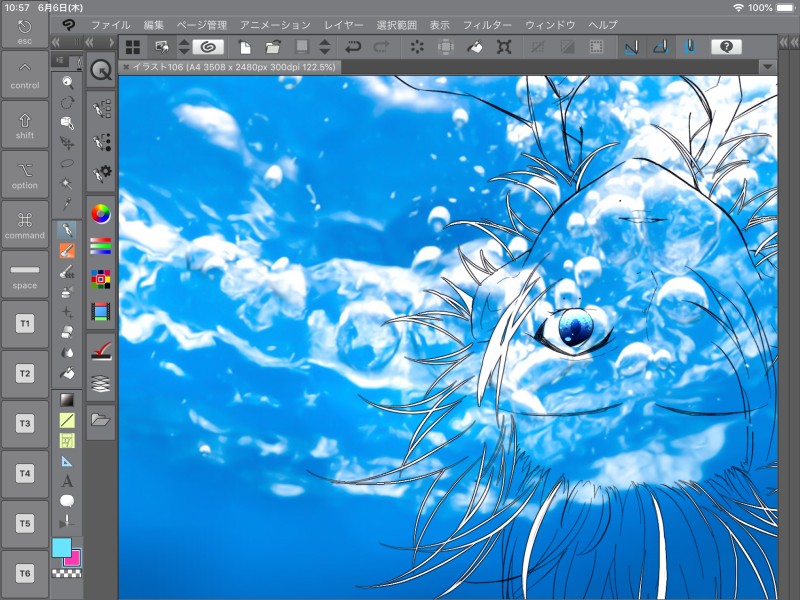The height and width of the screenshot is (600, 800).
Task: Select the Auto select magic wand tool
Action: click(67, 184)
